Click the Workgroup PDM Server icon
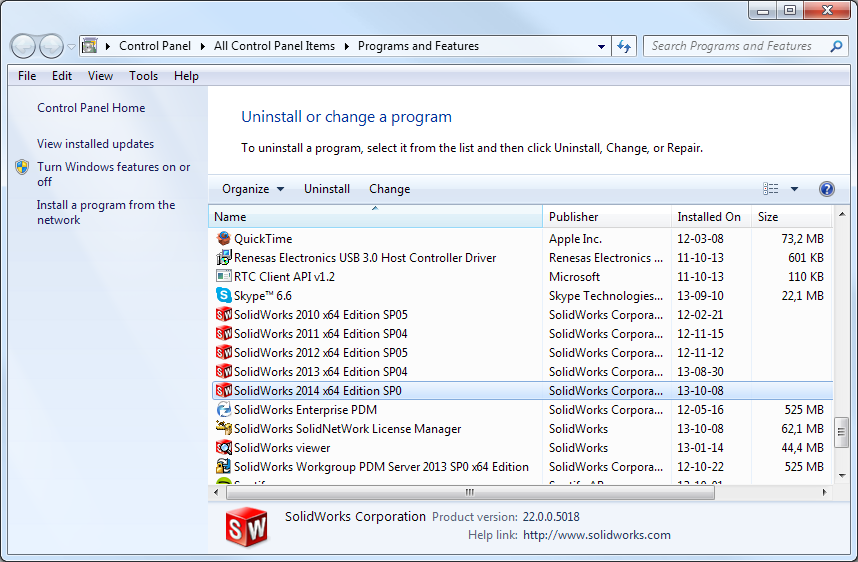The image size is (858, 562). 223,466
